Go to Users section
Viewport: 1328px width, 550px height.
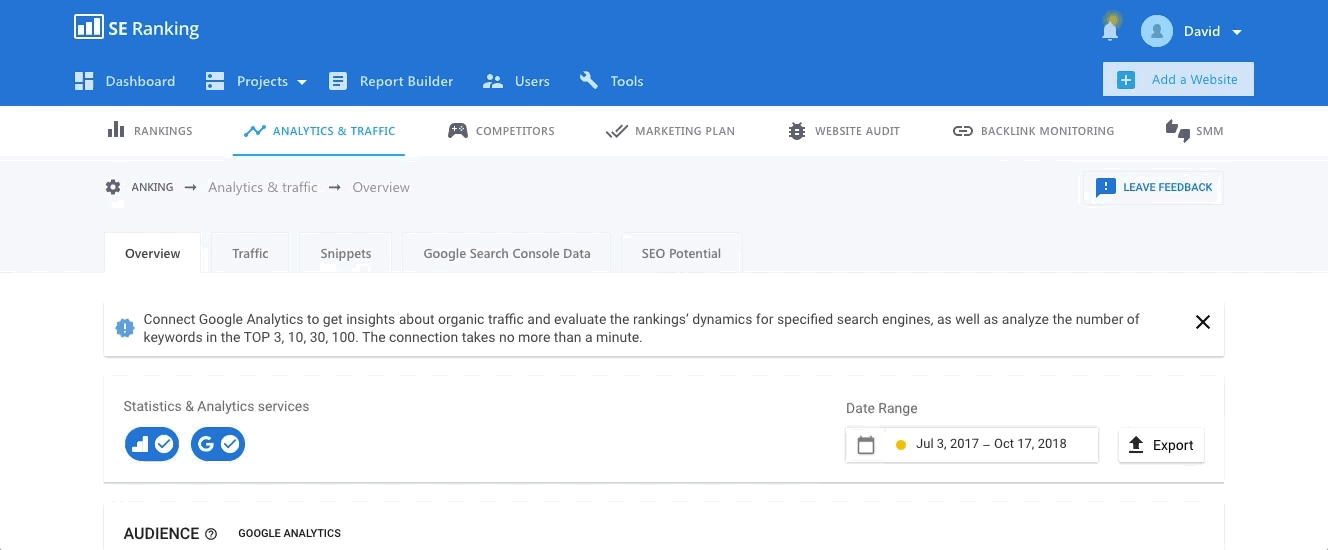click(x=516, y=81)
